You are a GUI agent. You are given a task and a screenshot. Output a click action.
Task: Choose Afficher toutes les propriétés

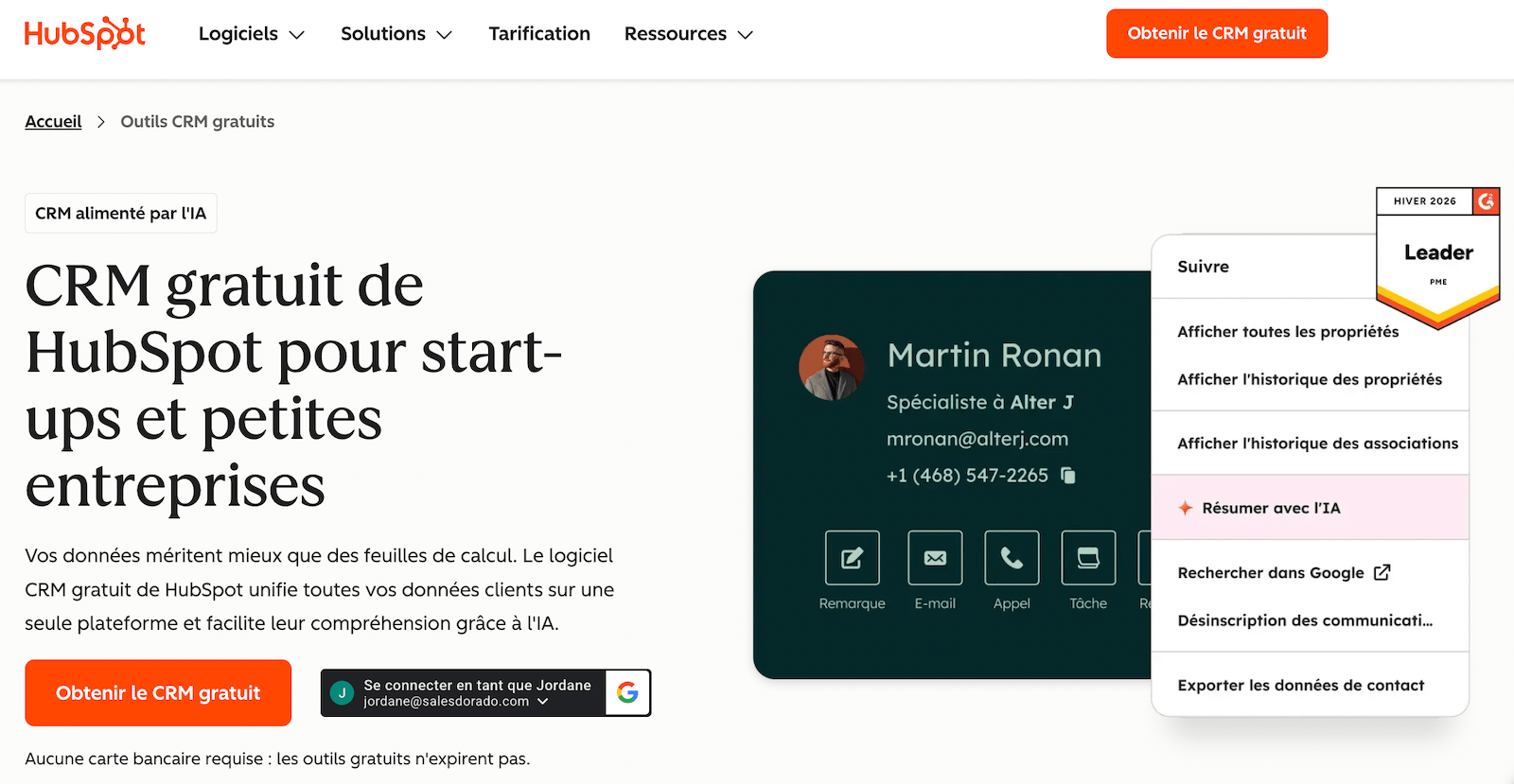pyautogui.click(x=1288, y=332)
